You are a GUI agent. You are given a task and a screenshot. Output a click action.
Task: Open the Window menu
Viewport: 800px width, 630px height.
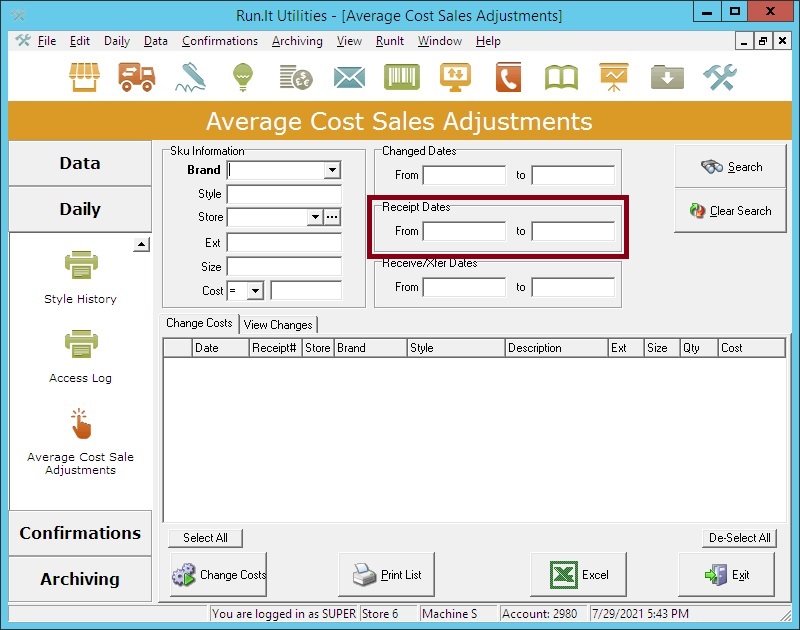(x=440, y=41)
